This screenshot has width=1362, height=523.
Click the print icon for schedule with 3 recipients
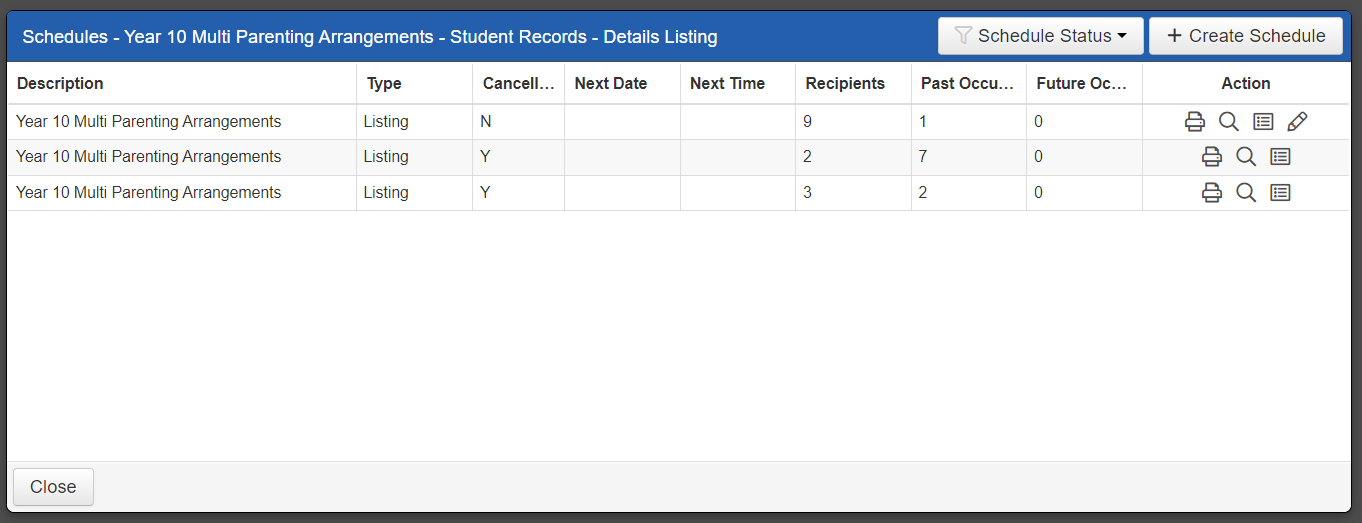point(1211,193)
